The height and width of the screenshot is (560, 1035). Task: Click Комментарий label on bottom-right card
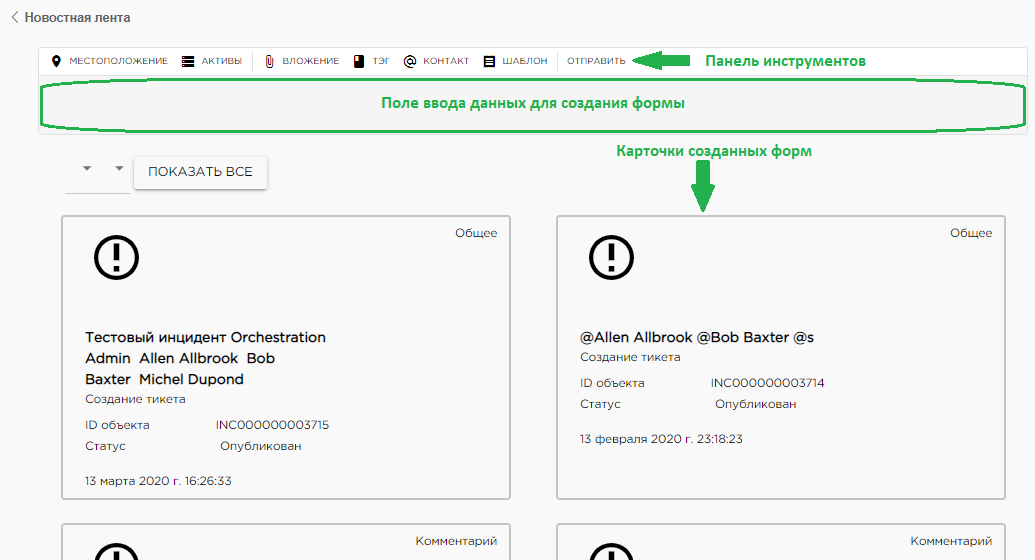(x=951, y=542)
